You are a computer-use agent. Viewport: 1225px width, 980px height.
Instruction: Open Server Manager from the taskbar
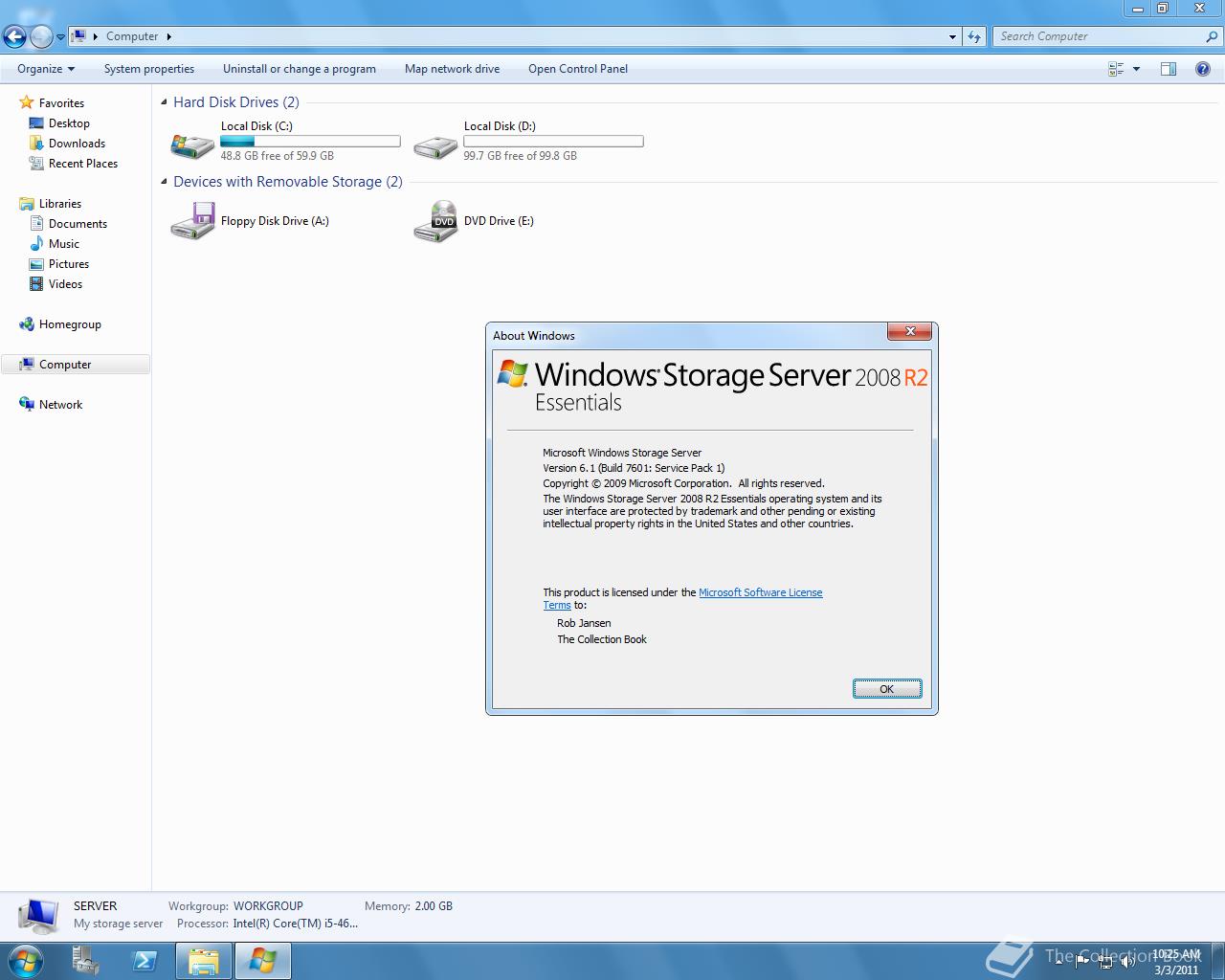tap(85, 960)
